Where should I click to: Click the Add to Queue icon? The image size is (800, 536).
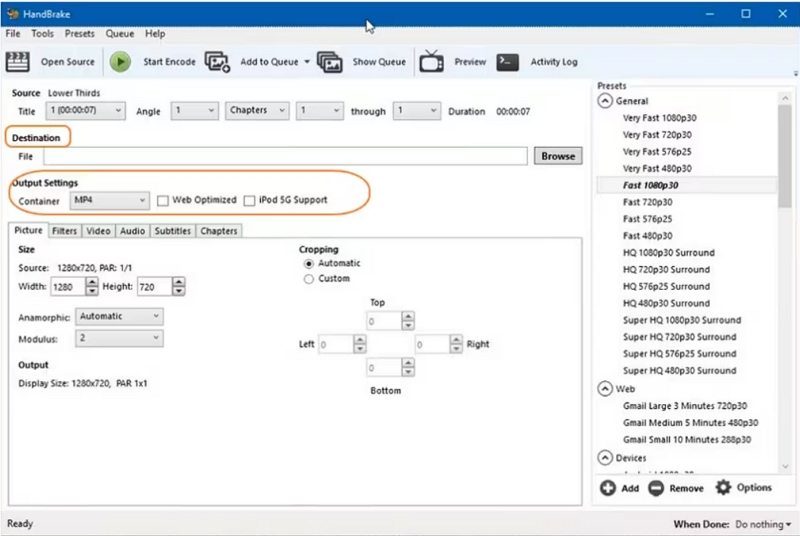pyautogui.click(x=217, y=62)
